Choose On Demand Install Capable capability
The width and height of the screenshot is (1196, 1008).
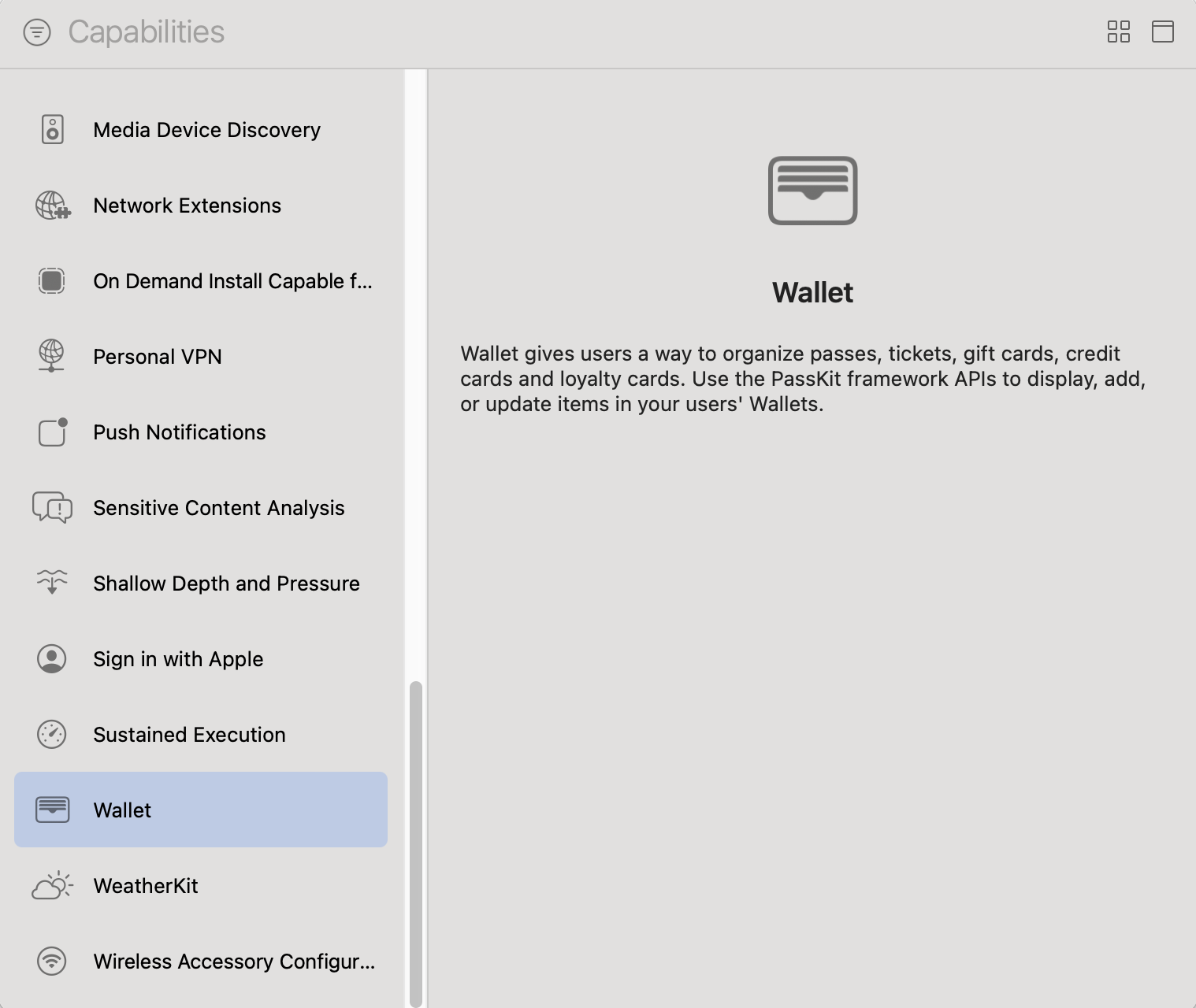(x=201, y=281)
